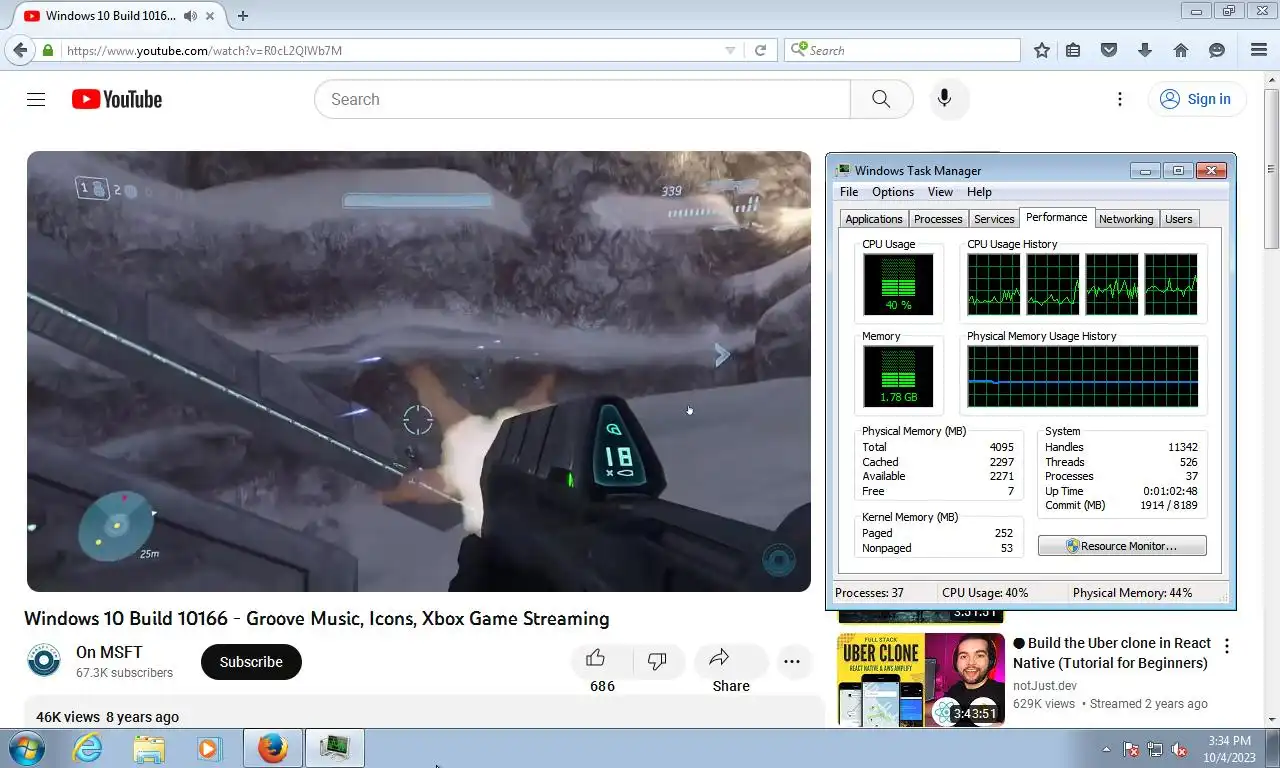Image resolution: width=1280 pixels, height=768 pixels.
Task: Show bookmarks list in Firefox toolbar
Action: click(x=1073, y=50)
